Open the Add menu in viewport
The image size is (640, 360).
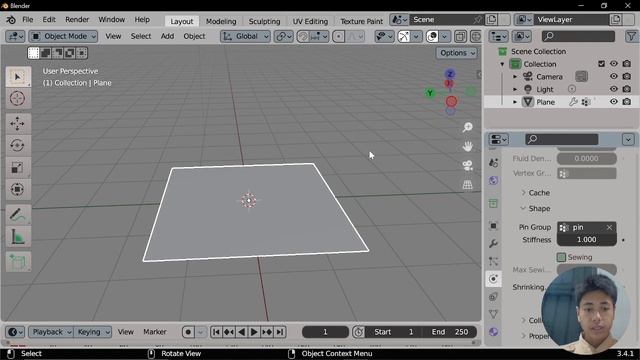click(x=167, y=36)
